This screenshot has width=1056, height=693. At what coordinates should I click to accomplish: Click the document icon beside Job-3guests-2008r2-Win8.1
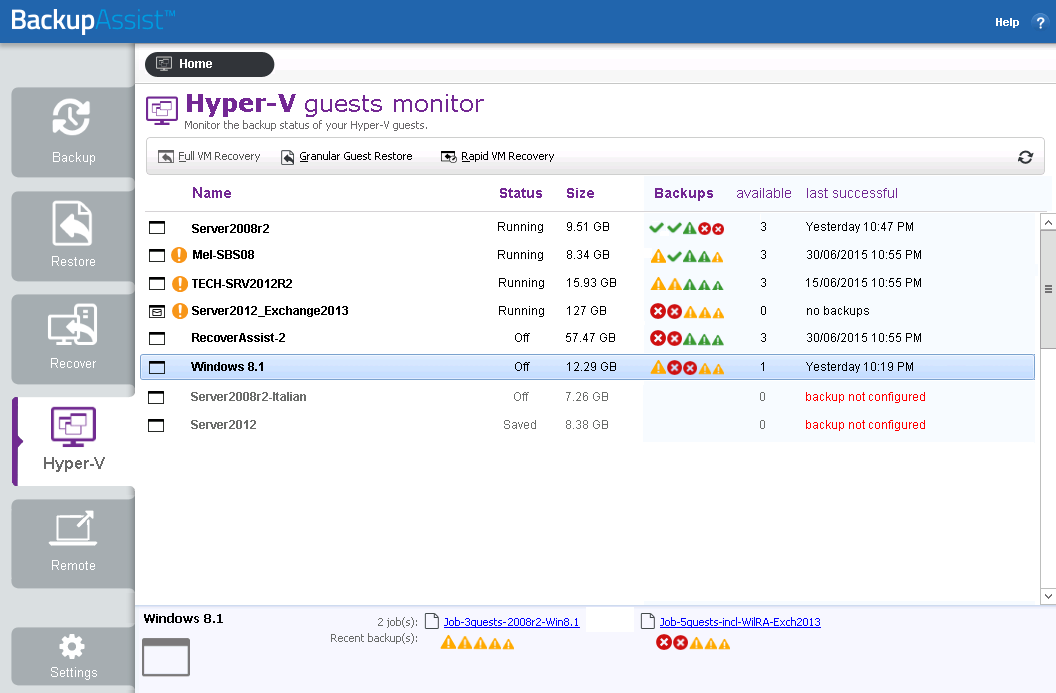point(432,621)
